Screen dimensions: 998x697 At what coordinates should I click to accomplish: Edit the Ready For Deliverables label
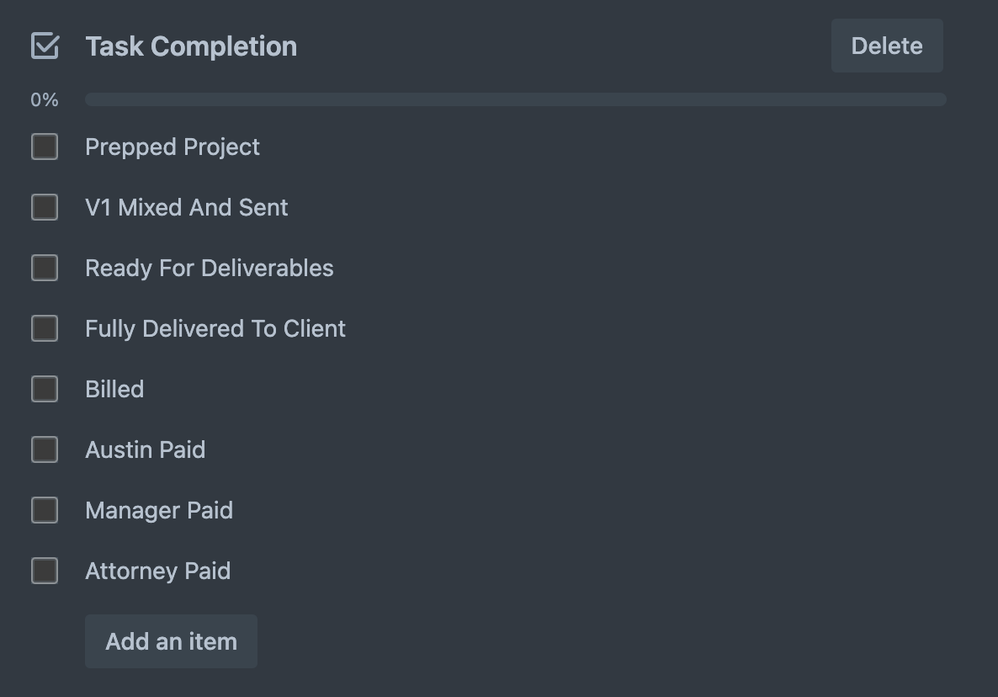point(209,268)
